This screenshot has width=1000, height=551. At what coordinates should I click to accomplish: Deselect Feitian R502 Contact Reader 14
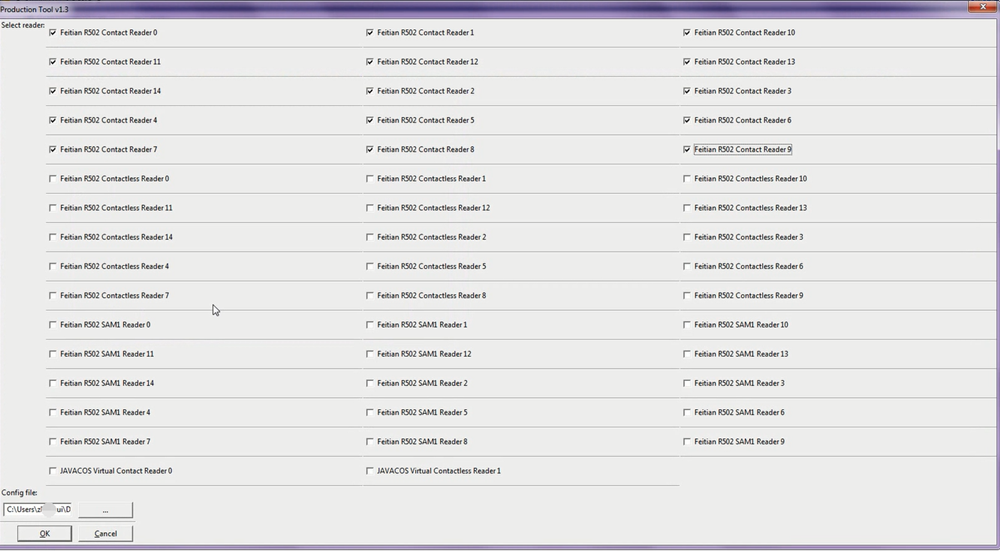pyautogui.click(x=53, y=91)
